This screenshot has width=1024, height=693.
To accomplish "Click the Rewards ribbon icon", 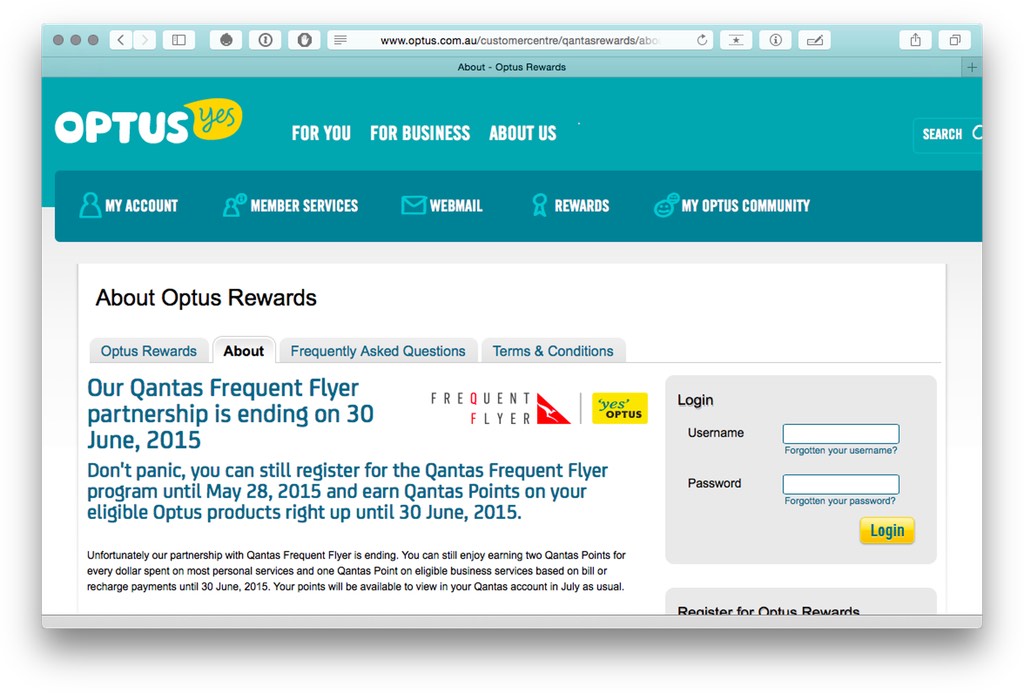I will click(x=539, y=205).
